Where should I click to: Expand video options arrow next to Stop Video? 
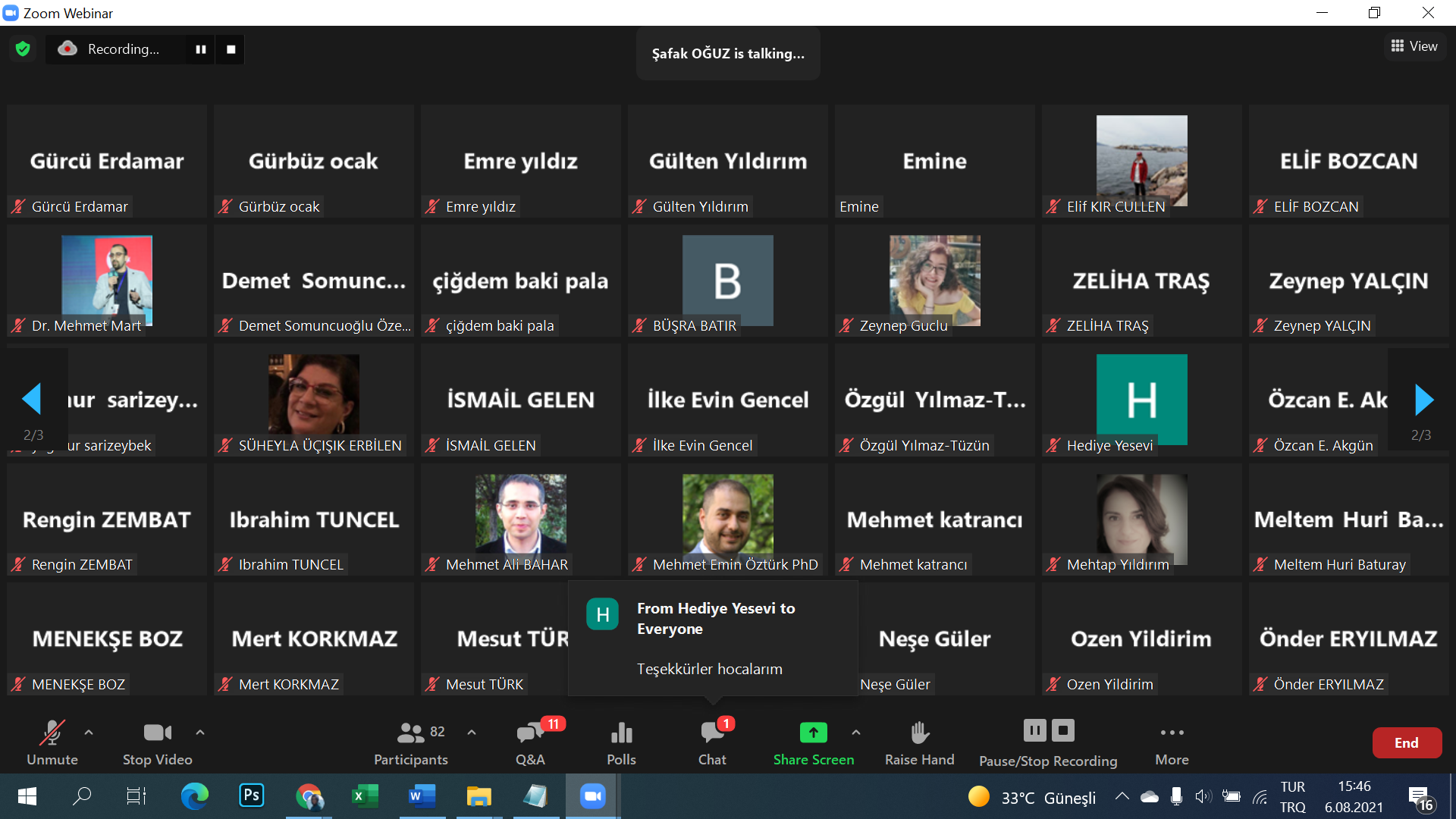[x=200, y=733]
